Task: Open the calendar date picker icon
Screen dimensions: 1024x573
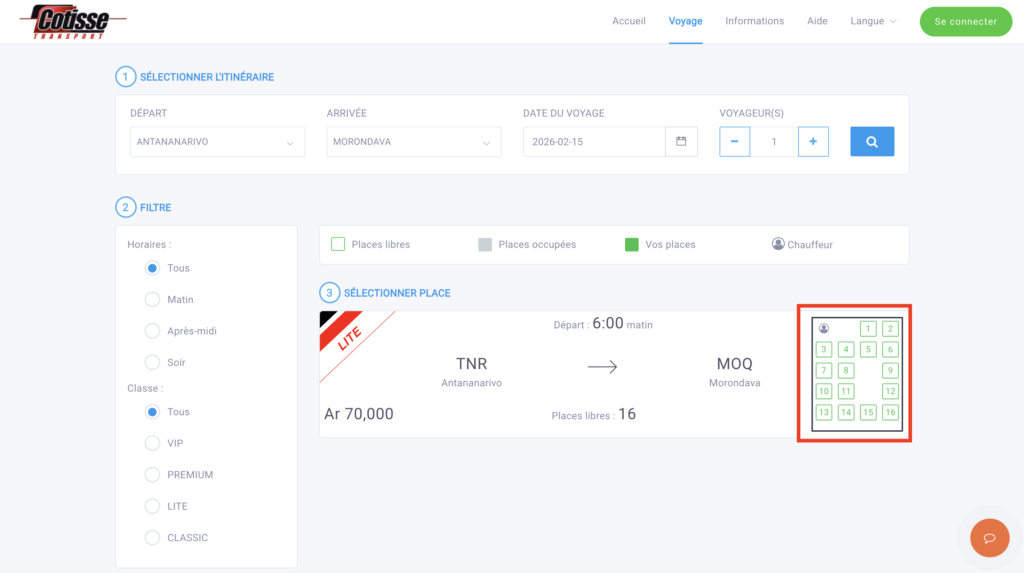Action: coord(681,142)
